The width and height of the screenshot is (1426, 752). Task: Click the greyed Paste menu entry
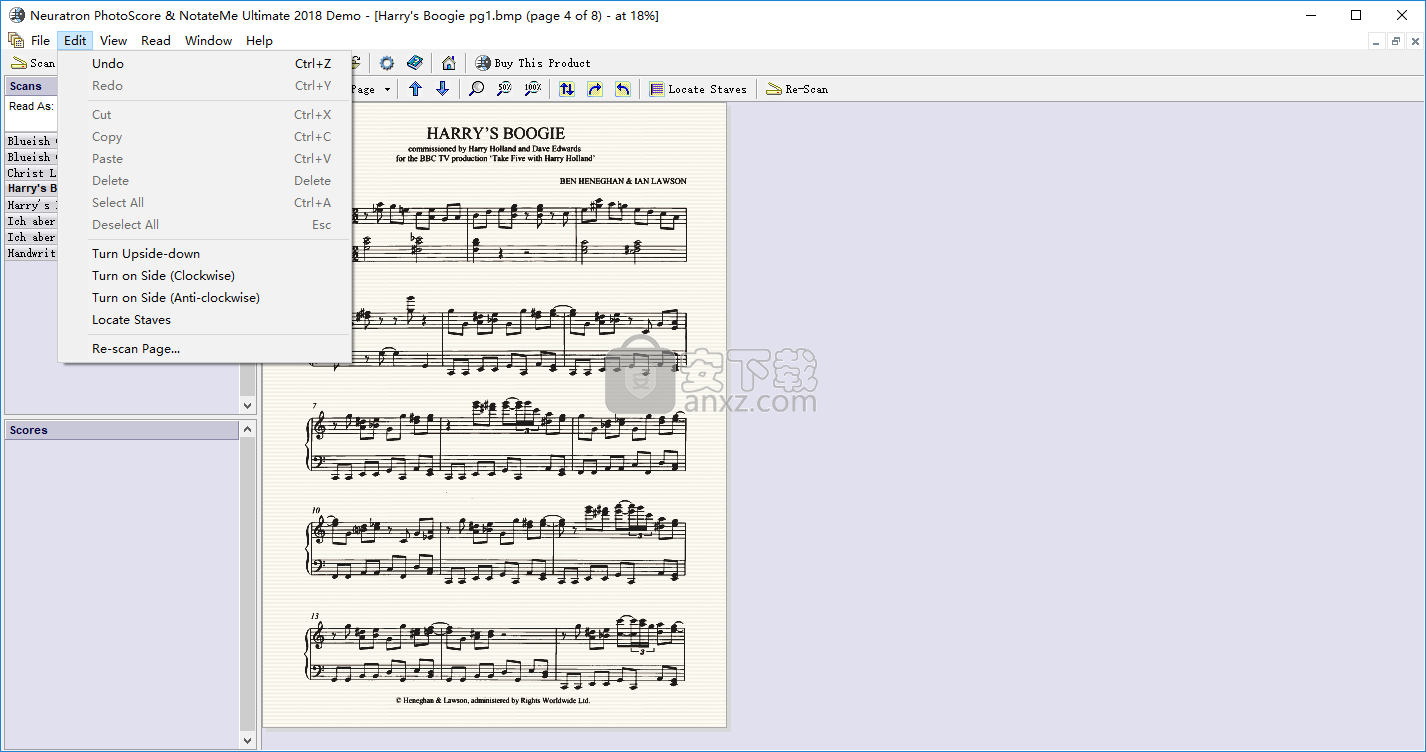(205, 158)
